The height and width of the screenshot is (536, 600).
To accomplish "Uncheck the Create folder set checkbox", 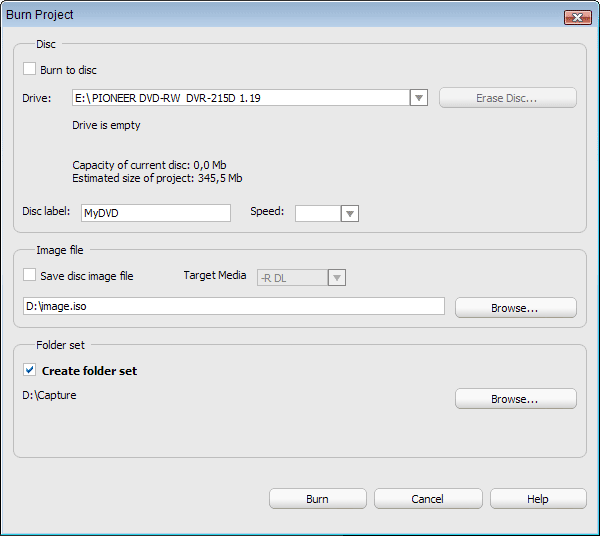I will (x=29, y=370).
